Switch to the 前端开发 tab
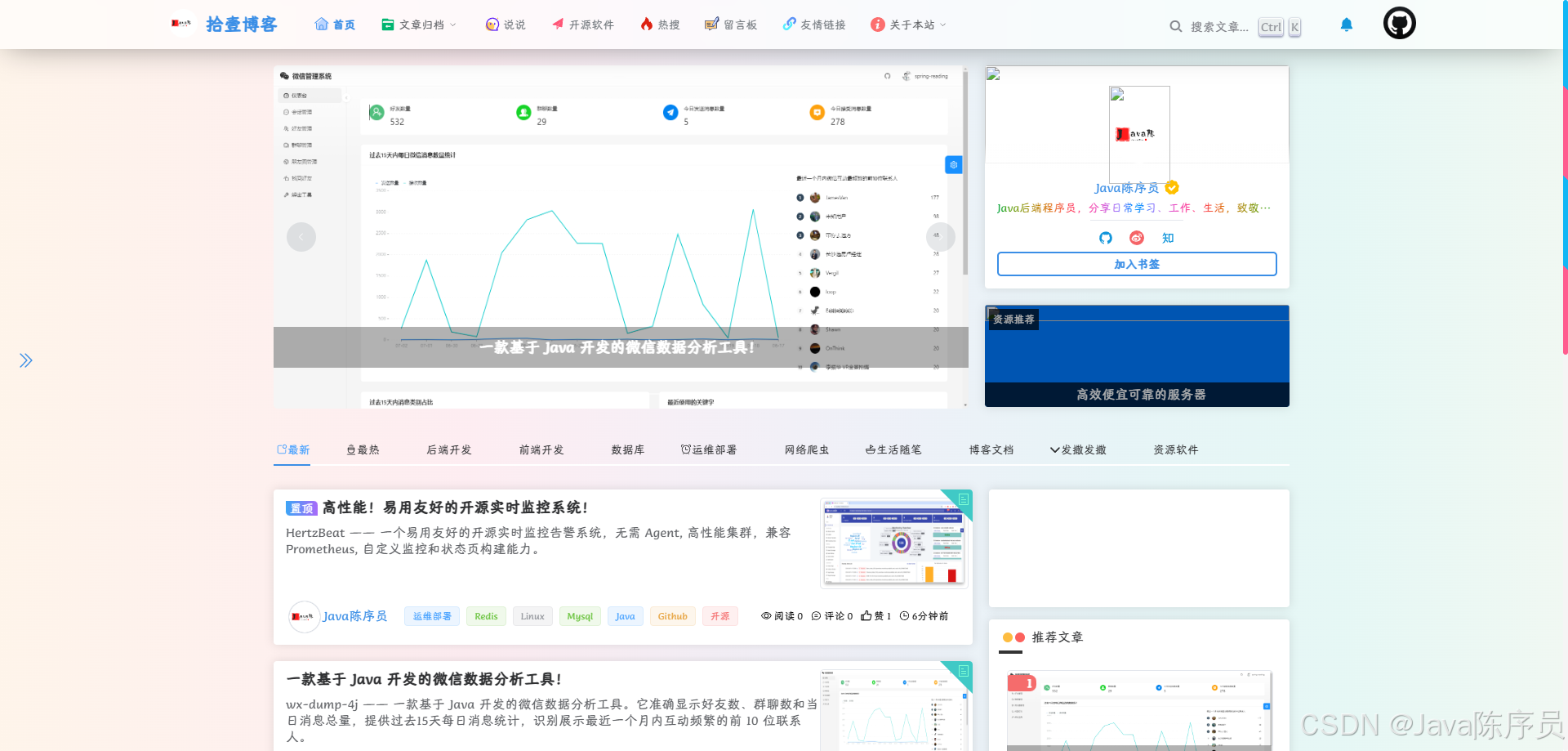This screenshot has width=1568, height=751. 541,449
